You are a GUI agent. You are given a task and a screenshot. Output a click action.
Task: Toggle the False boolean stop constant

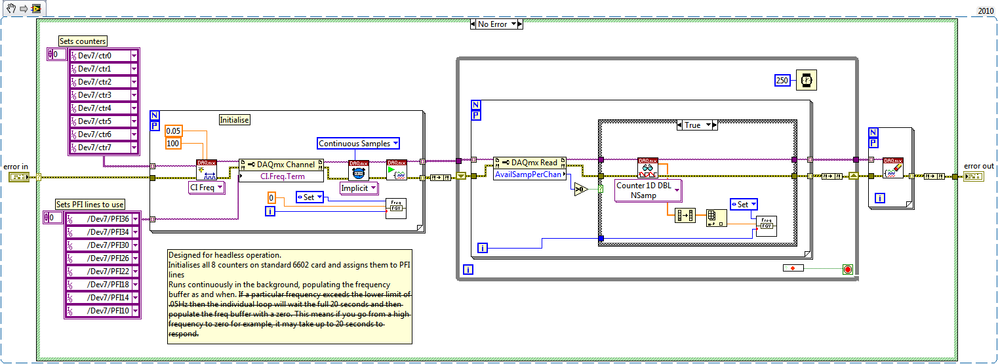pos(793,269)
